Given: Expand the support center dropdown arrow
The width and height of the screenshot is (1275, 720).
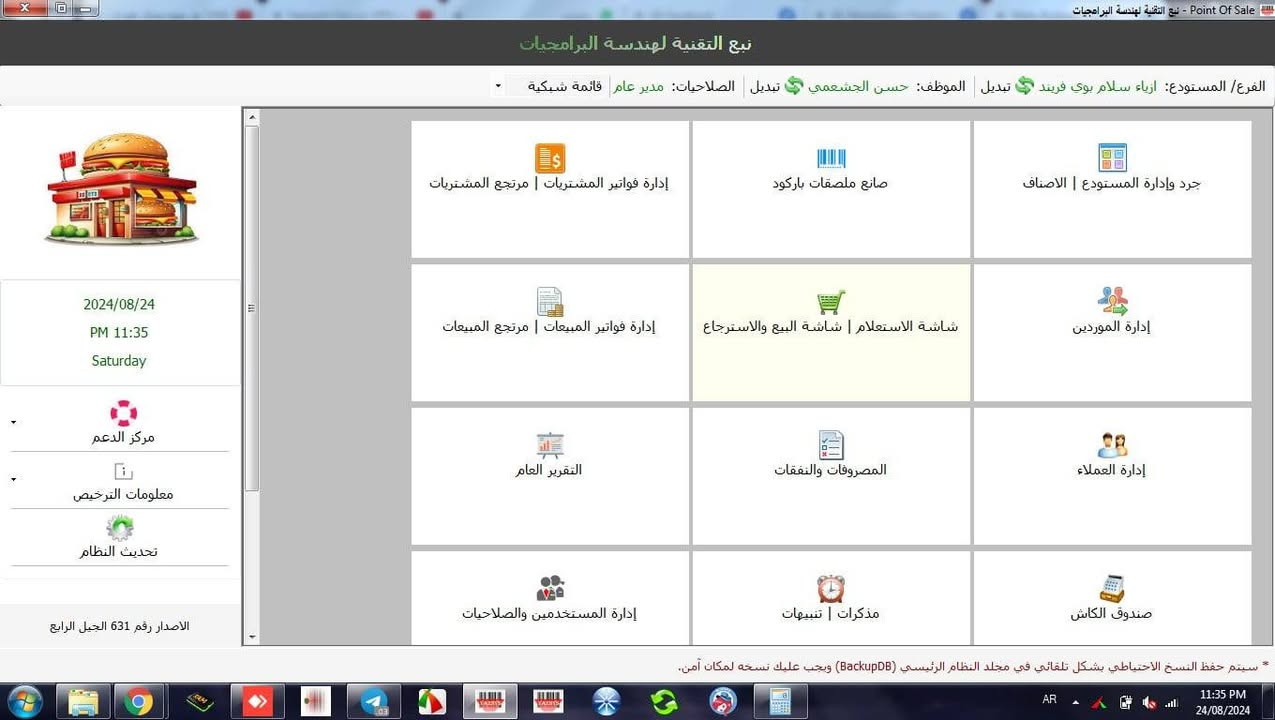Looking at the screenshot, I should 13,422.
